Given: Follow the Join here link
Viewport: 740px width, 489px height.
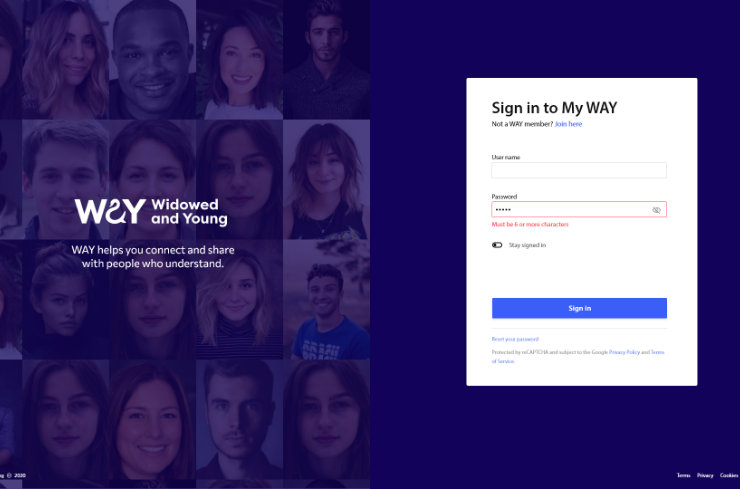Looking at the screenshot, I should click(568, 124).
